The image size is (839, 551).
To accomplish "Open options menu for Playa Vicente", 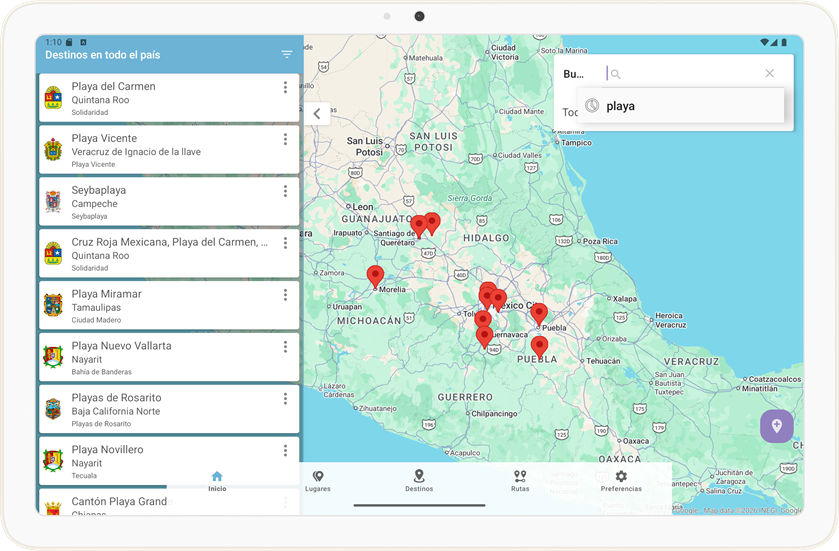I will tap(285, 139).
